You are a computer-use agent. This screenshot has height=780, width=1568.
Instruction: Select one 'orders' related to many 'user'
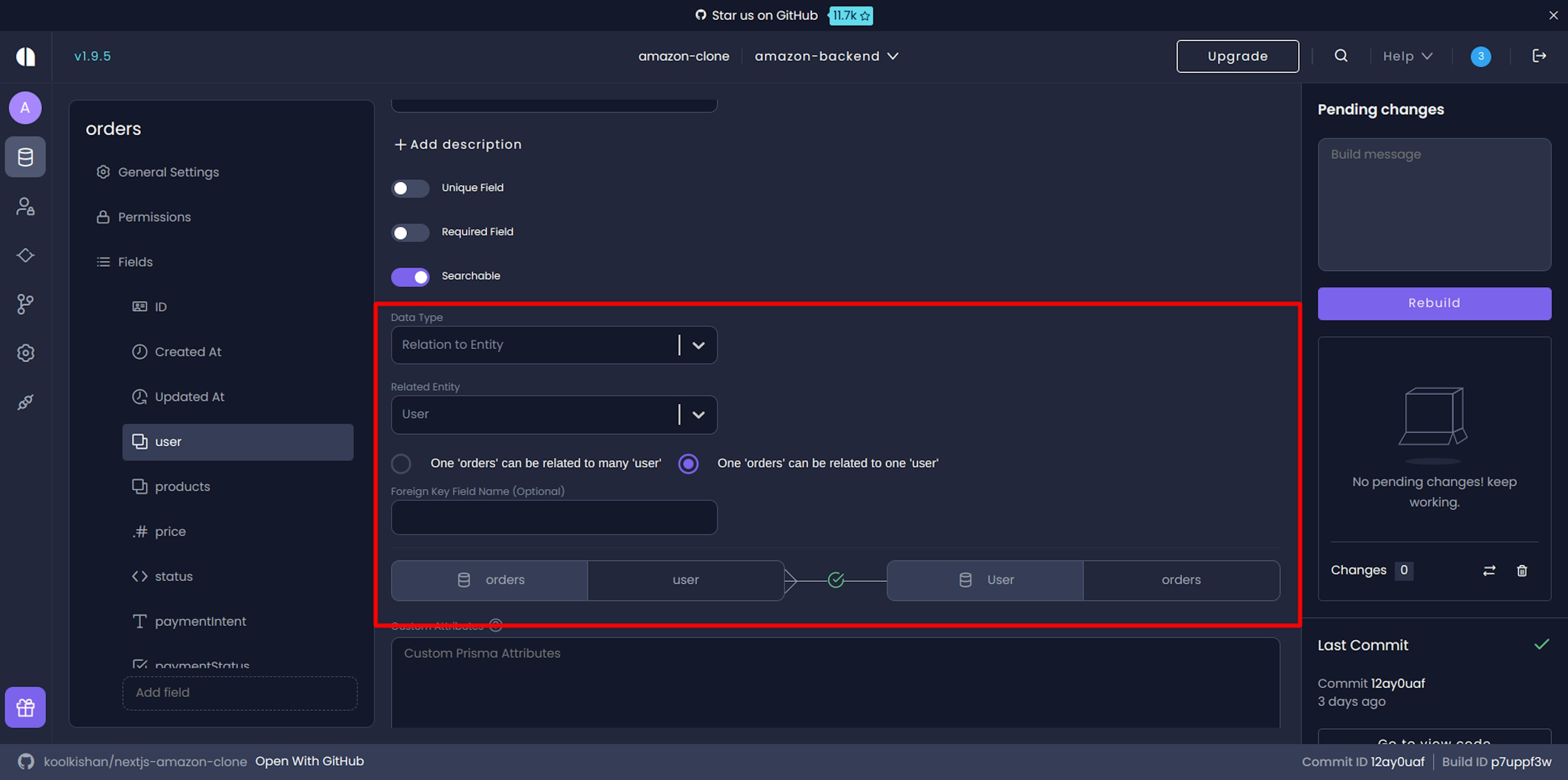point(401,464)
